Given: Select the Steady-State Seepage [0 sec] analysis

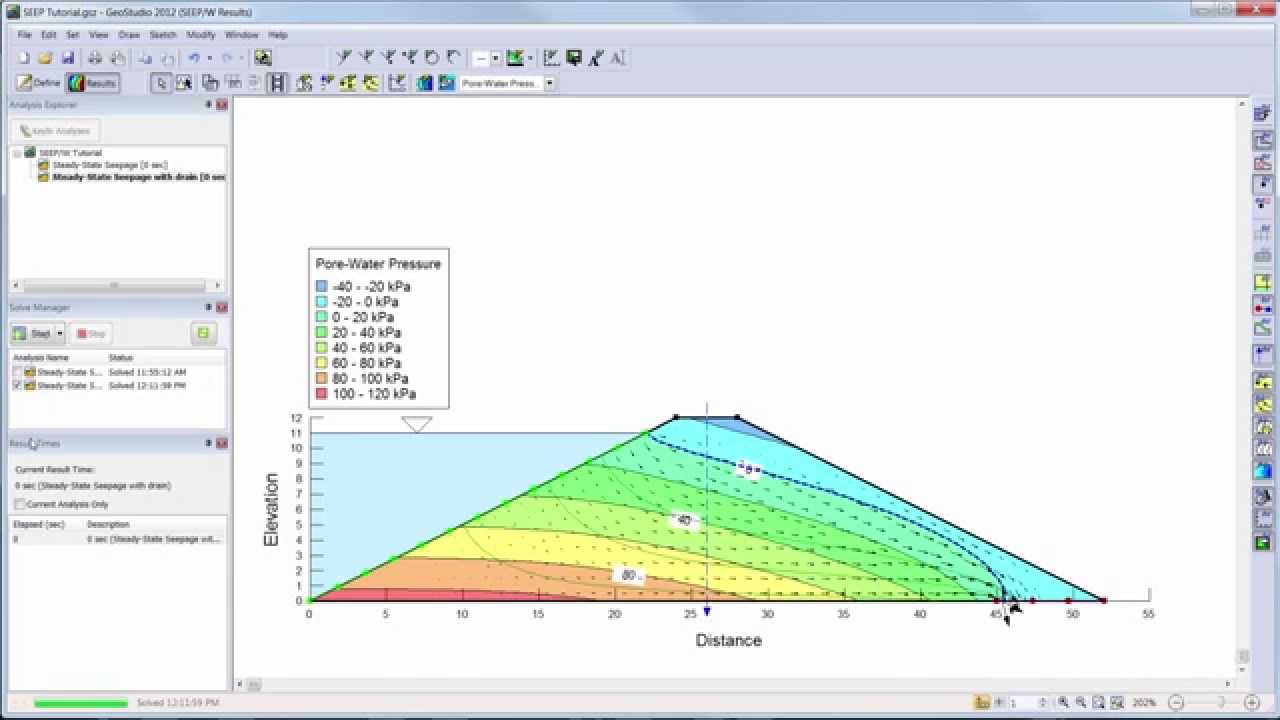Looking at the screenshot, I should pos(110,165).
